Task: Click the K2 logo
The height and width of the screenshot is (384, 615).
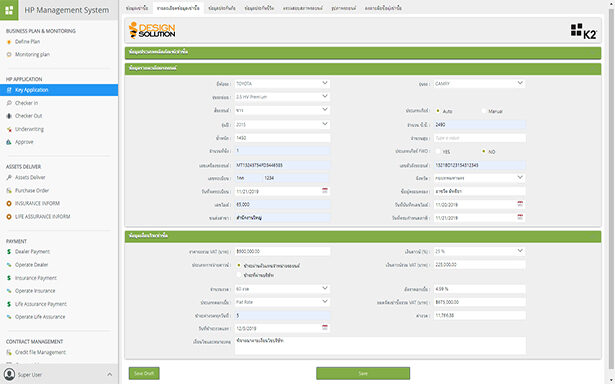Action: (584, 31)
